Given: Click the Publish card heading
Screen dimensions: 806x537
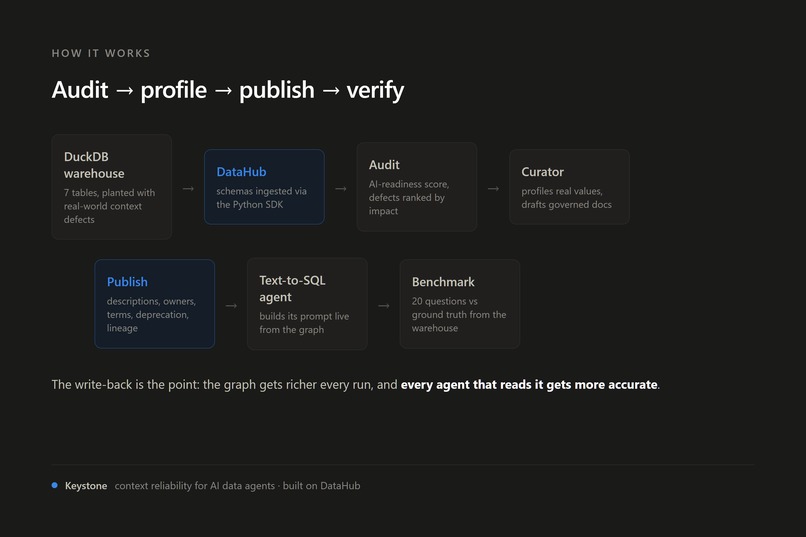Looking at the screenshot, I should coord(127,282).
